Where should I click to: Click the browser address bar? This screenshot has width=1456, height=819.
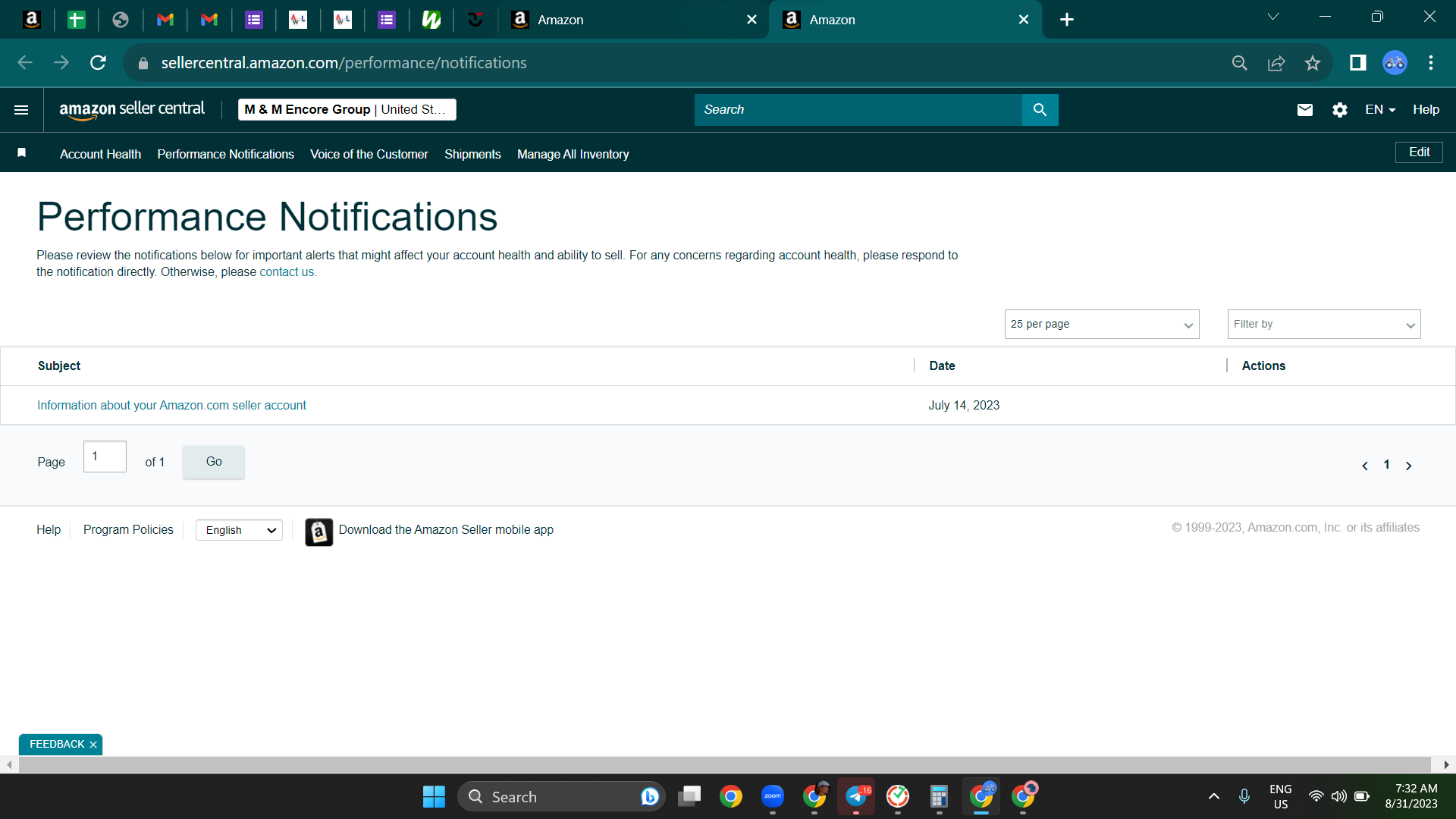(682, 63)
